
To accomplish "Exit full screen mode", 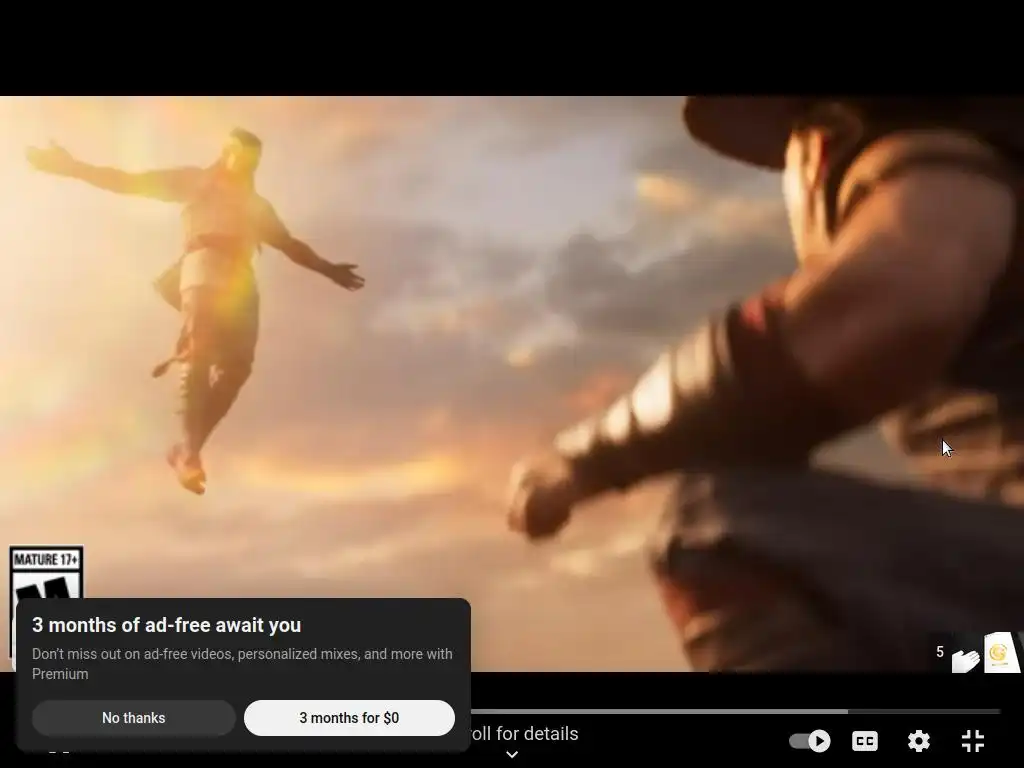I will [973, 741].
